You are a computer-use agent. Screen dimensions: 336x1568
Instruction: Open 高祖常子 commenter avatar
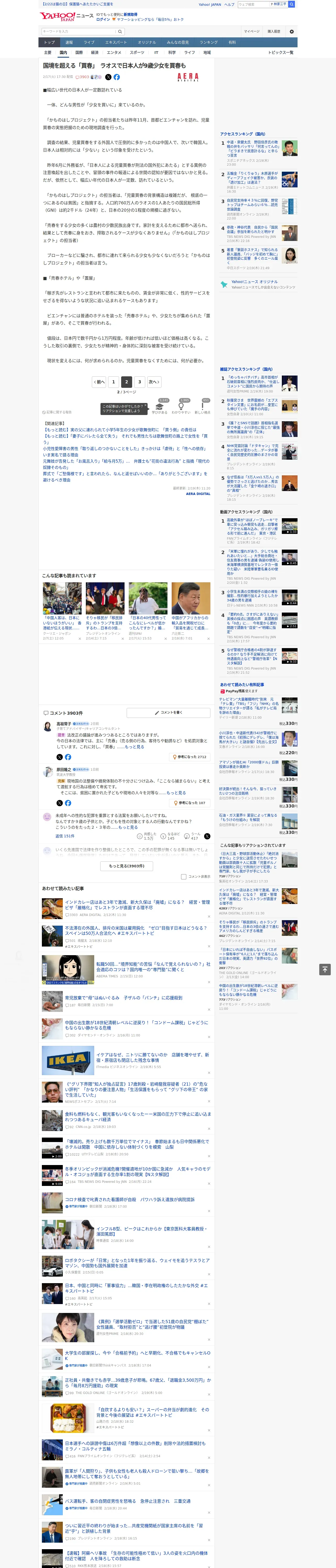click(48, 726)
